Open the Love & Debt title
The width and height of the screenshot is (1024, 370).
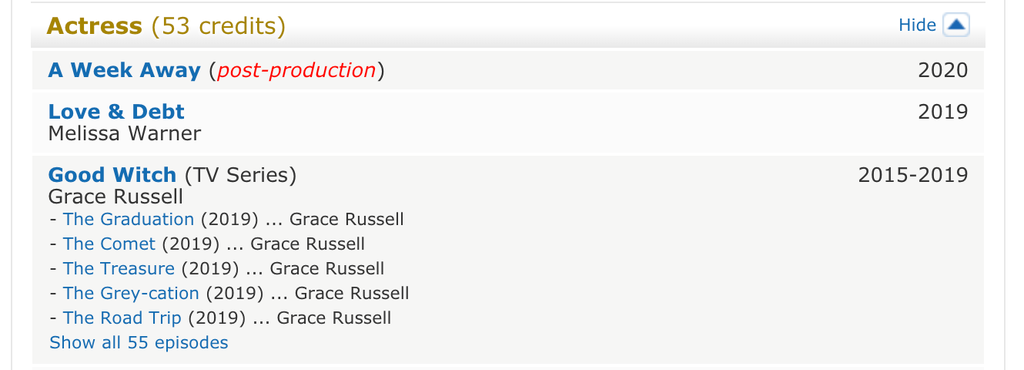(x=116, y=112)
